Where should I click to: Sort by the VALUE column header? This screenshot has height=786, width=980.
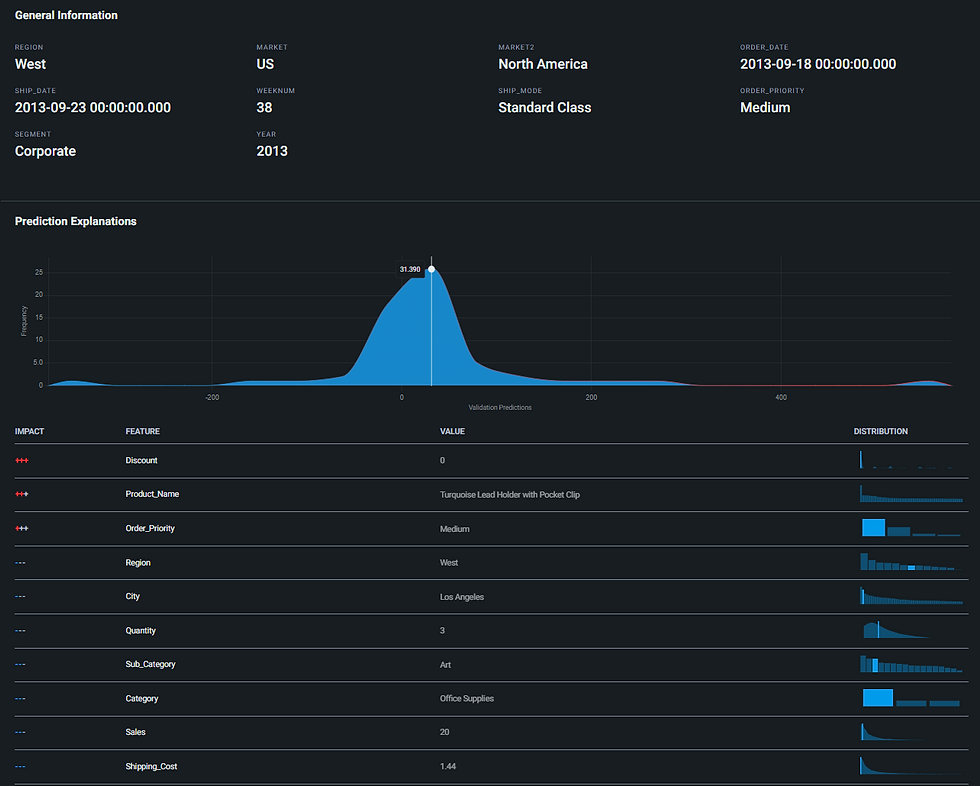[x=452, y=432]
